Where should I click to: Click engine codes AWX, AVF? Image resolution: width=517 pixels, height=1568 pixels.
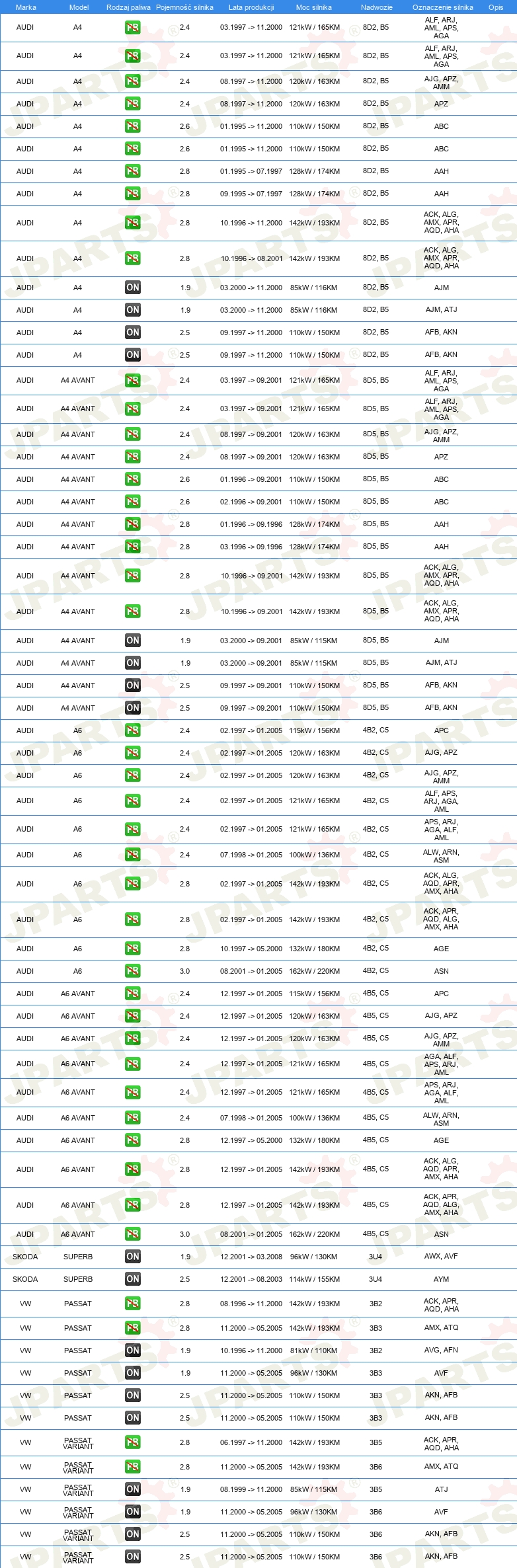(442, 1256)
